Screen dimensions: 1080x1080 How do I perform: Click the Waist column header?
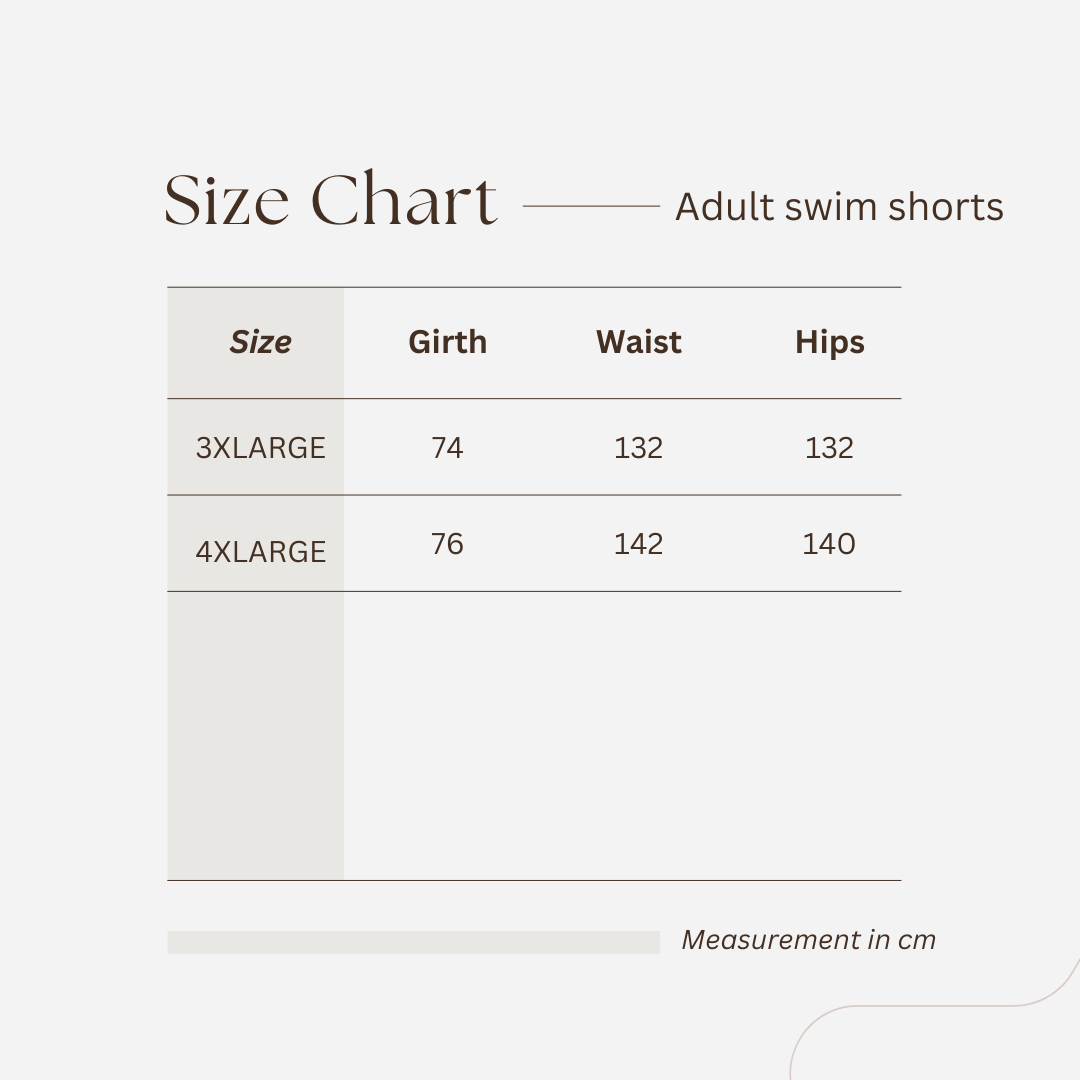click(638, 342)
